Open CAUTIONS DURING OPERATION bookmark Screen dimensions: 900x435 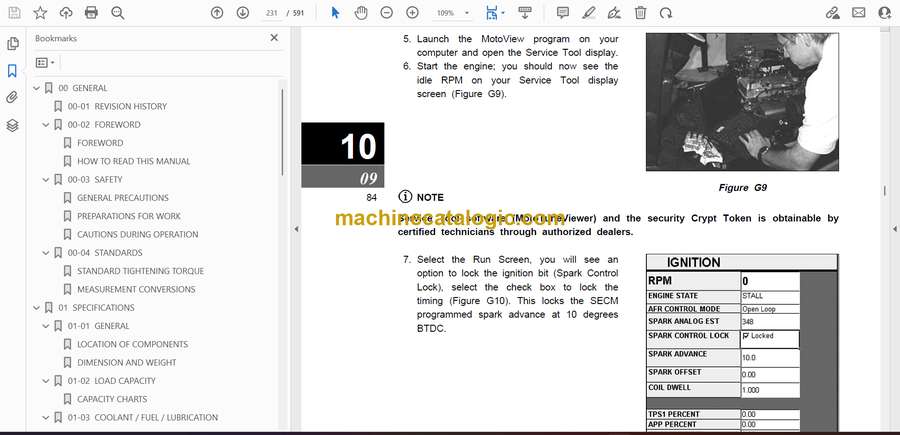(x=138, y=234)
